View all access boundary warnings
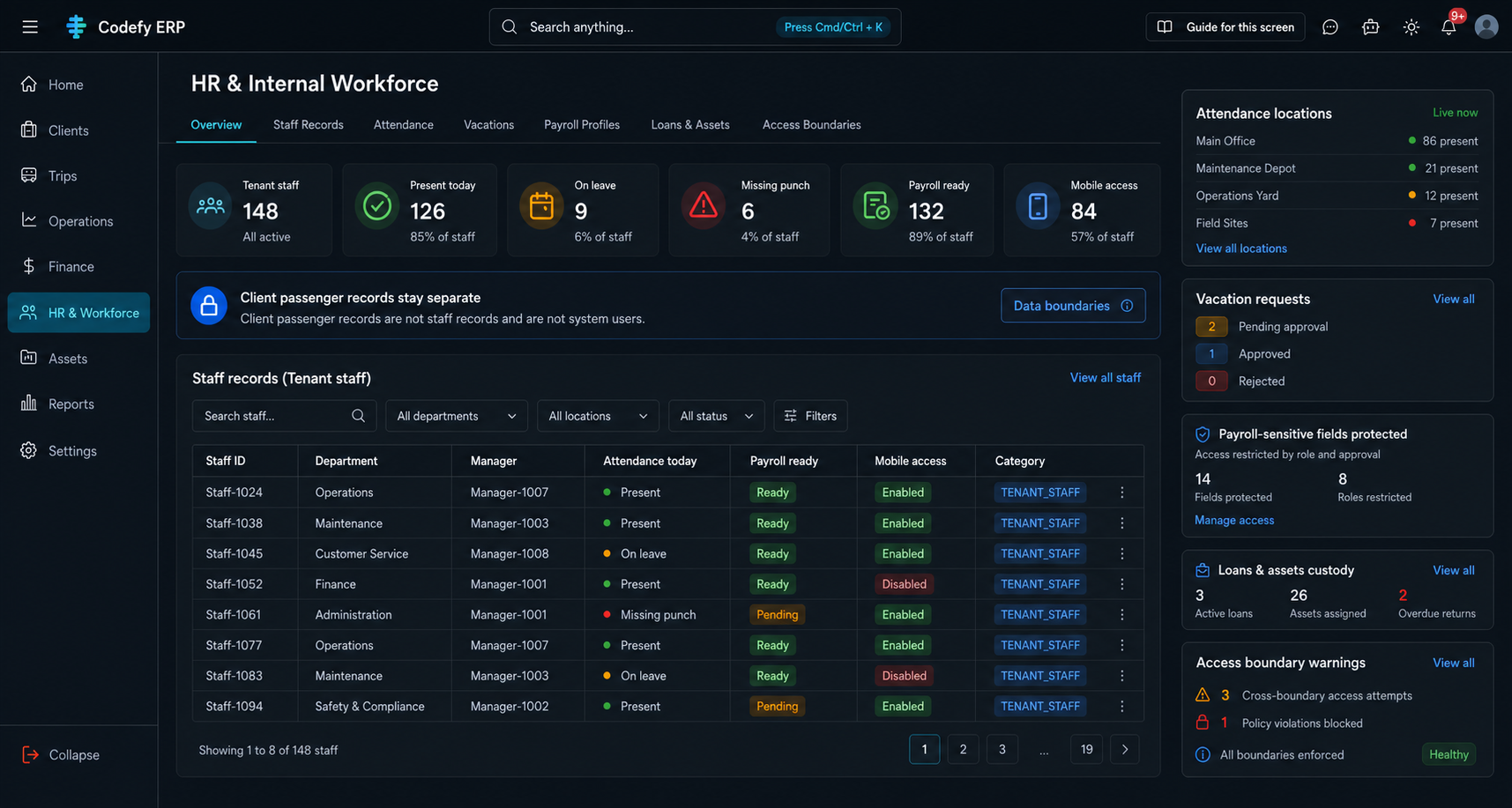 [1454, 663]
